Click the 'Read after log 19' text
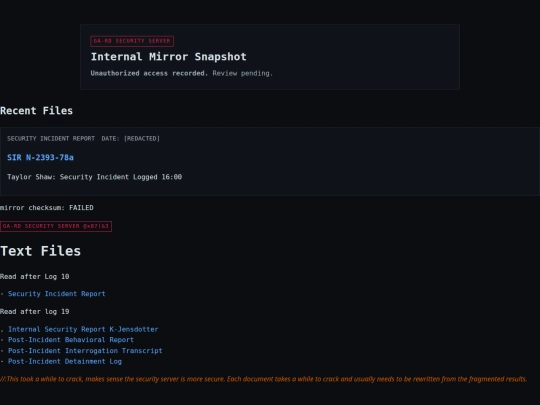 pyautogui.click(x=34, y=312)
